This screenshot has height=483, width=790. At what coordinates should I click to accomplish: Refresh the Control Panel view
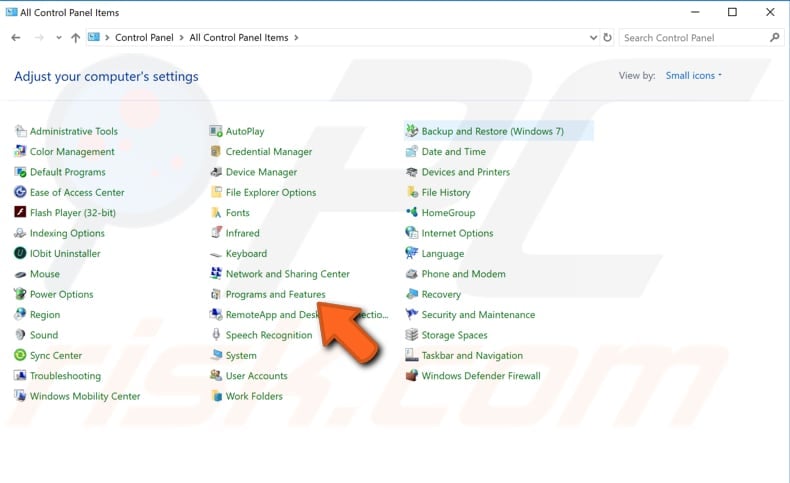click(x=608, y=38)
